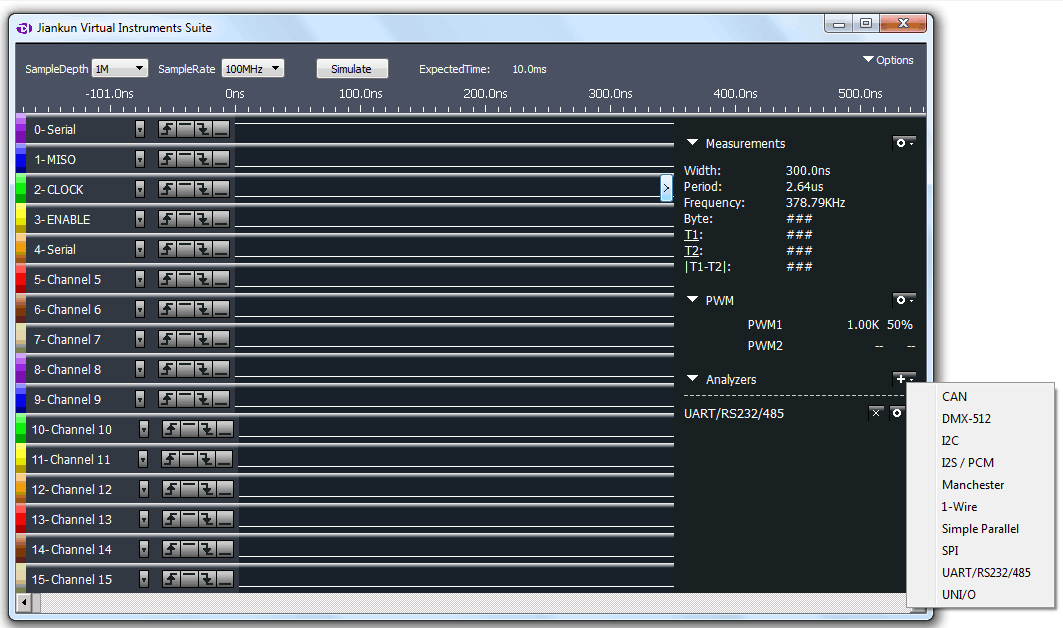The width and height of the screenshot is (1063, 628).
Task: Open Channel 15 dropdown arrow
Action: 144,578
